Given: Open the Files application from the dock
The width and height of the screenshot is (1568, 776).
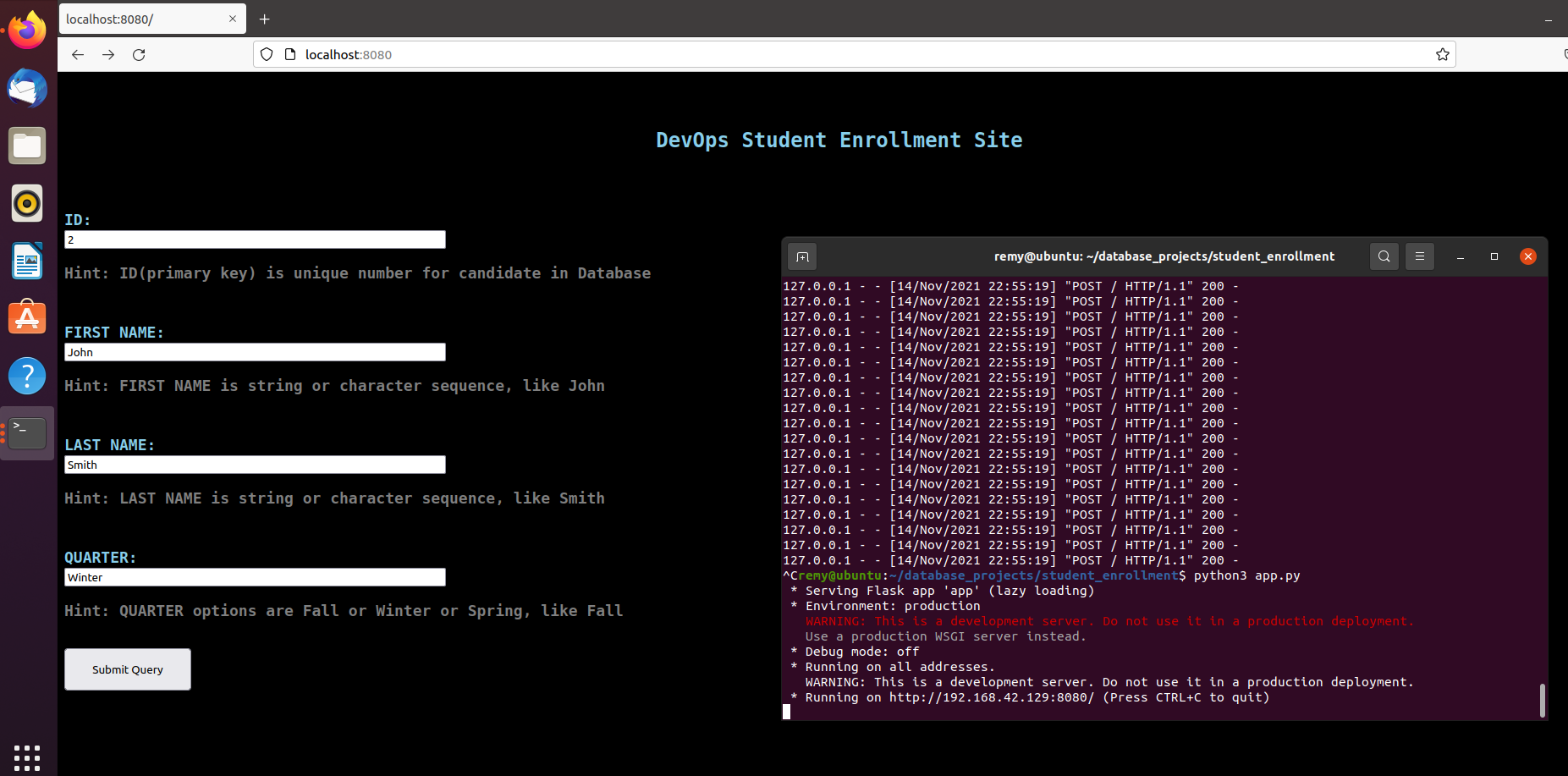Looking at the screenshot, I should click(x=27, y=145).
